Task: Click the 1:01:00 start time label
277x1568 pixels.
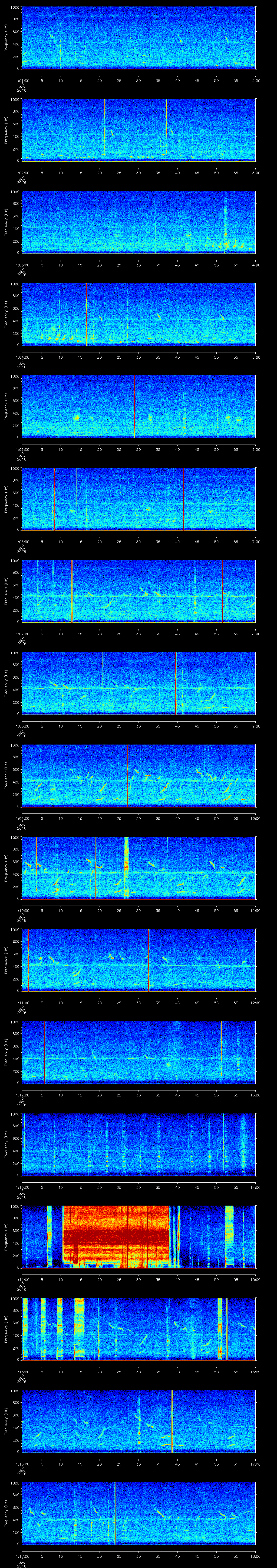Action: click(22, 80)
